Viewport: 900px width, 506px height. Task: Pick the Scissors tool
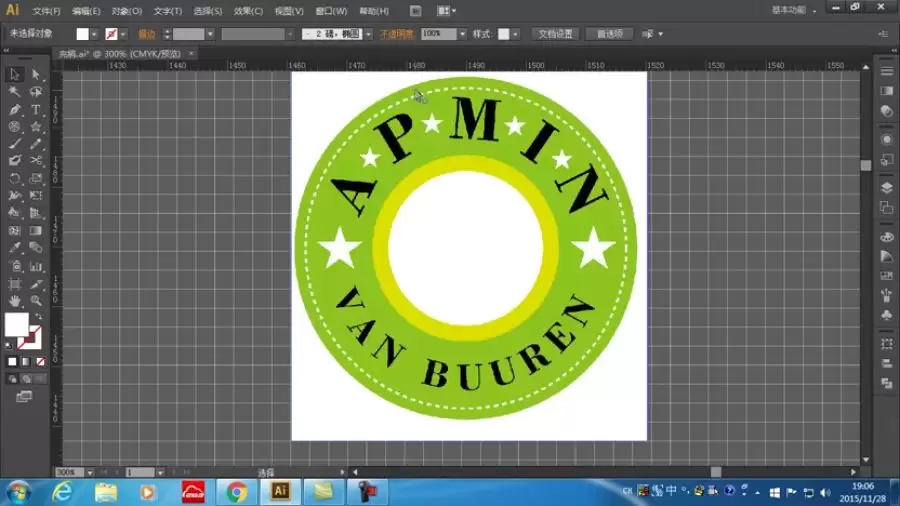36,161
